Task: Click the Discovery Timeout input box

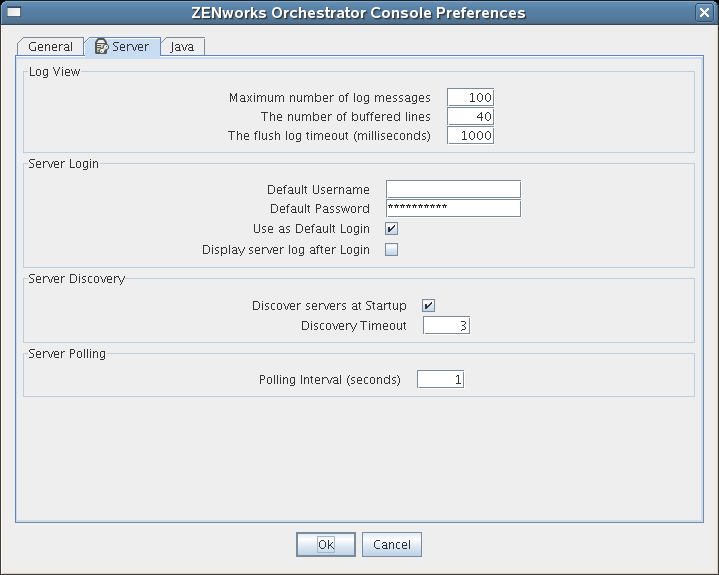Action: [x=446, y=326]
